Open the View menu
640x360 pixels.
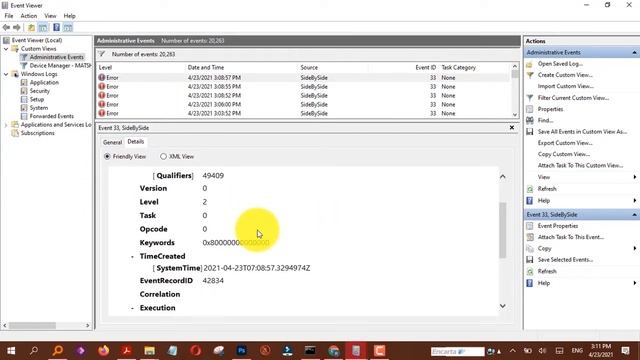click(x=50, y=16)
